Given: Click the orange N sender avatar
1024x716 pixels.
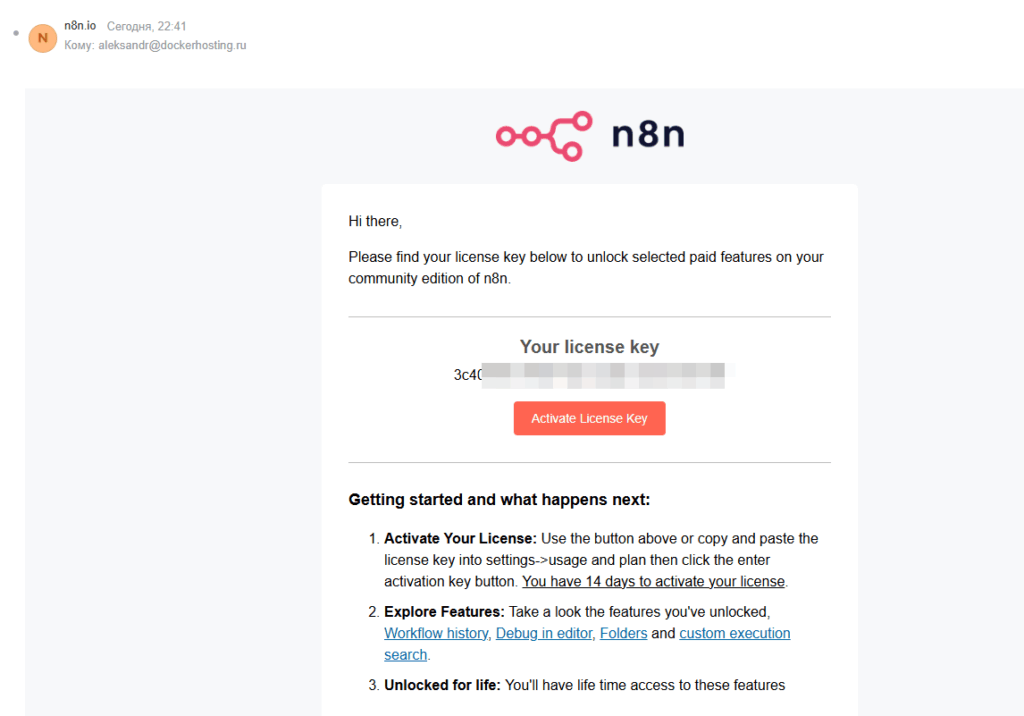Looking at the screenshot, I should pos(42,38).
